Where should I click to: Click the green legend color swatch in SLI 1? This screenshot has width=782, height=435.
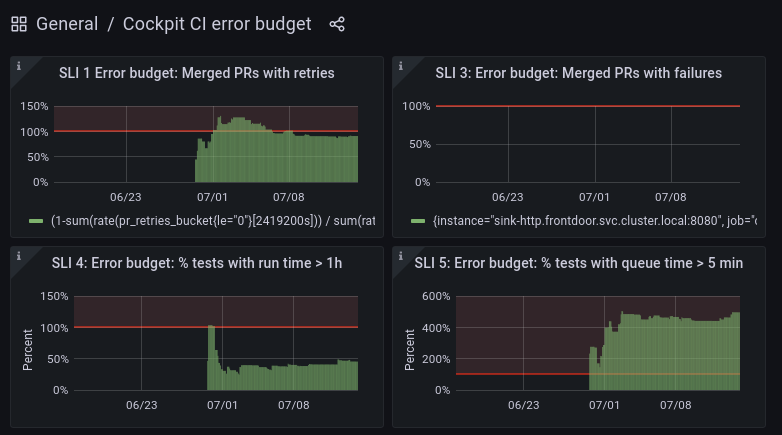(x=36, y=221)
